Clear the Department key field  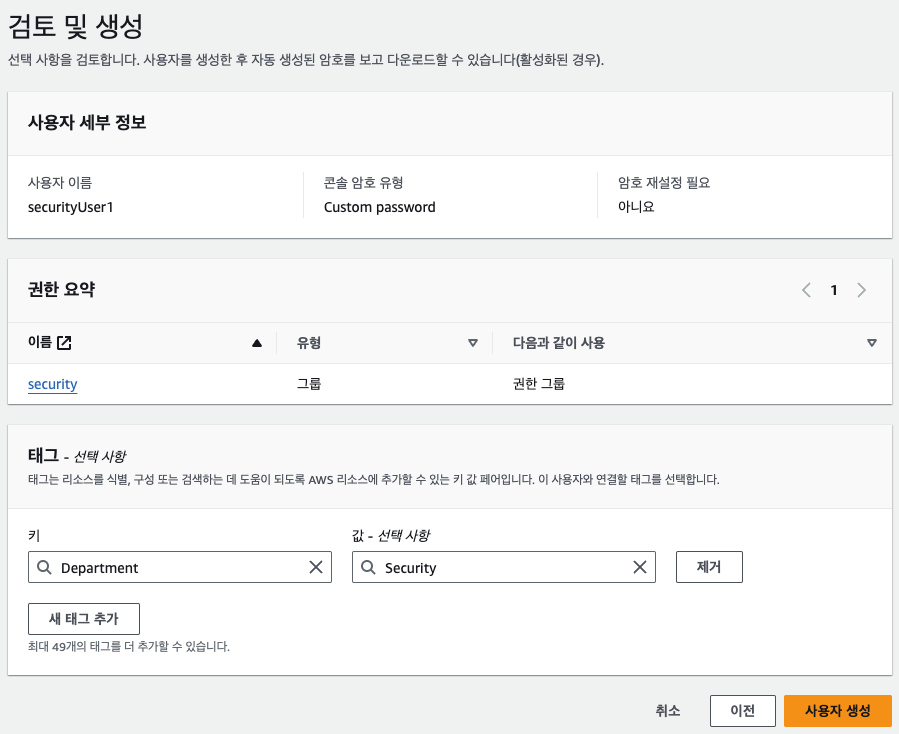click(x=316, y=567)
